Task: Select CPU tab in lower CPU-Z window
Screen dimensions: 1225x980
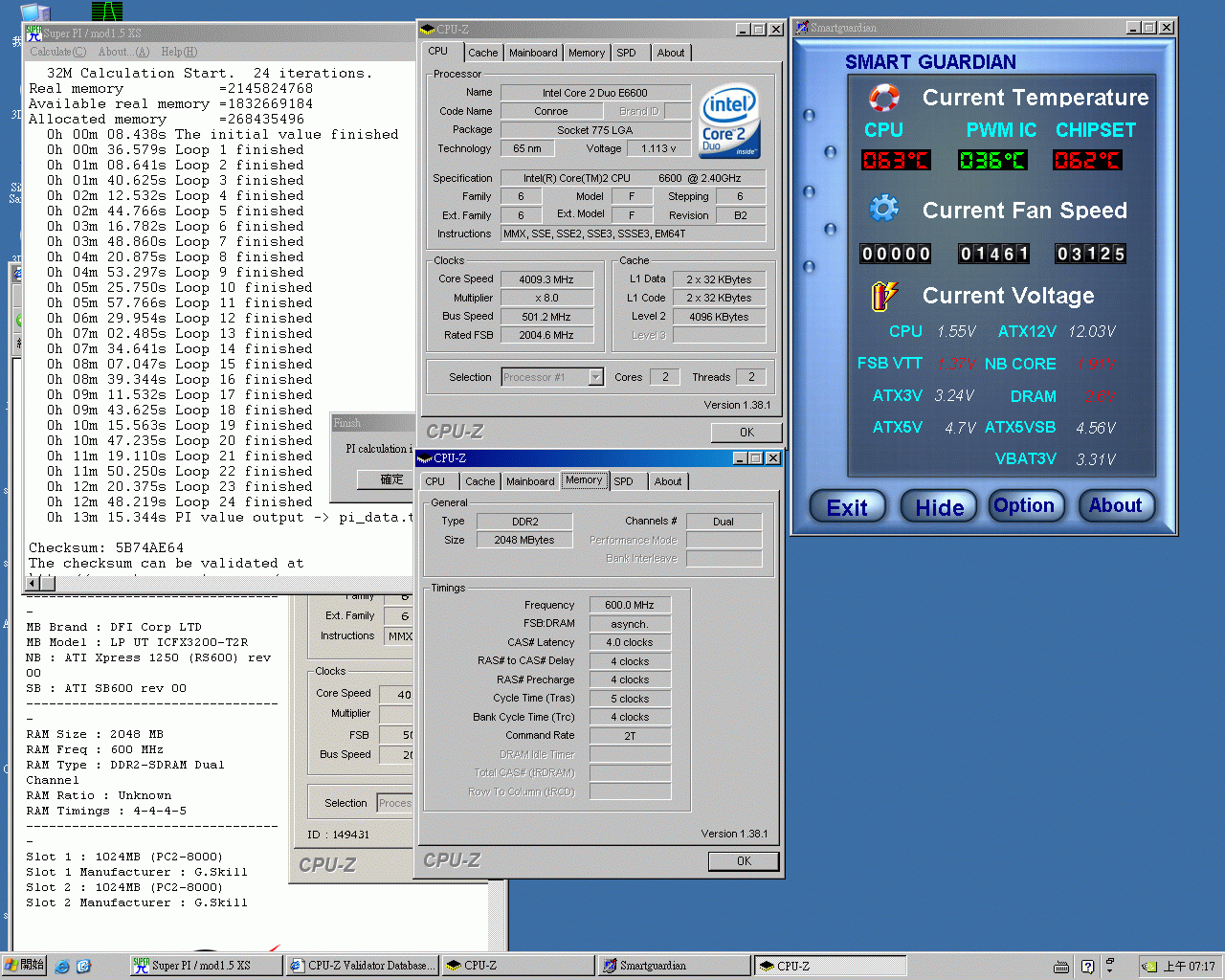Action: pyautogui.click(x=434, y=481)
